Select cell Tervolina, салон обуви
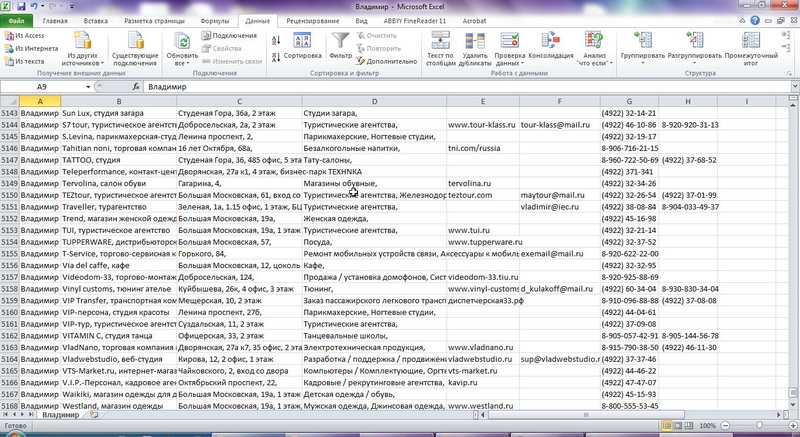This screenshot has width=800, height=437. [119, 184]
